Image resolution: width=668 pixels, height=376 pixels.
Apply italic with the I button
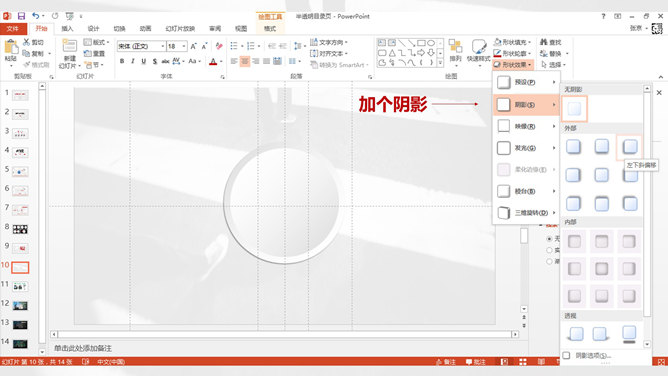pos(132,61)
